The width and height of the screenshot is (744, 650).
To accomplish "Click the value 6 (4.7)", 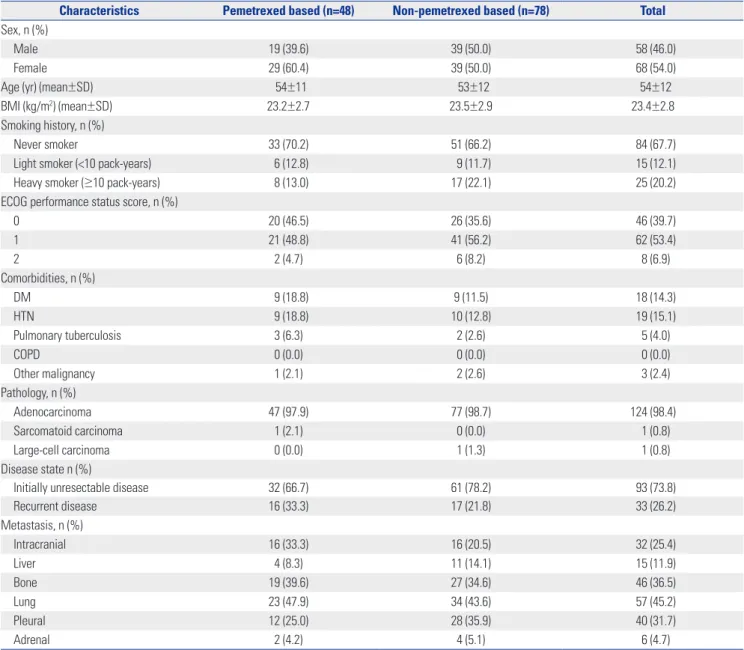I will point(656,640).
